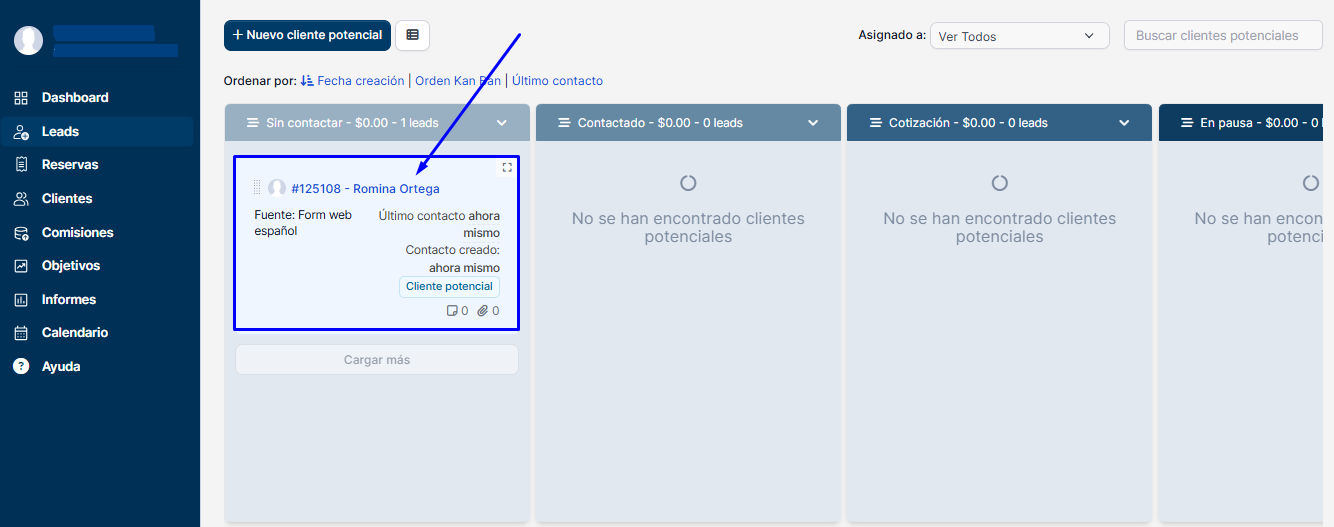This screenshot has width=1334, height=527.
Task: Open the Calendario sidebar item
Action: click(x=74, y=333)
